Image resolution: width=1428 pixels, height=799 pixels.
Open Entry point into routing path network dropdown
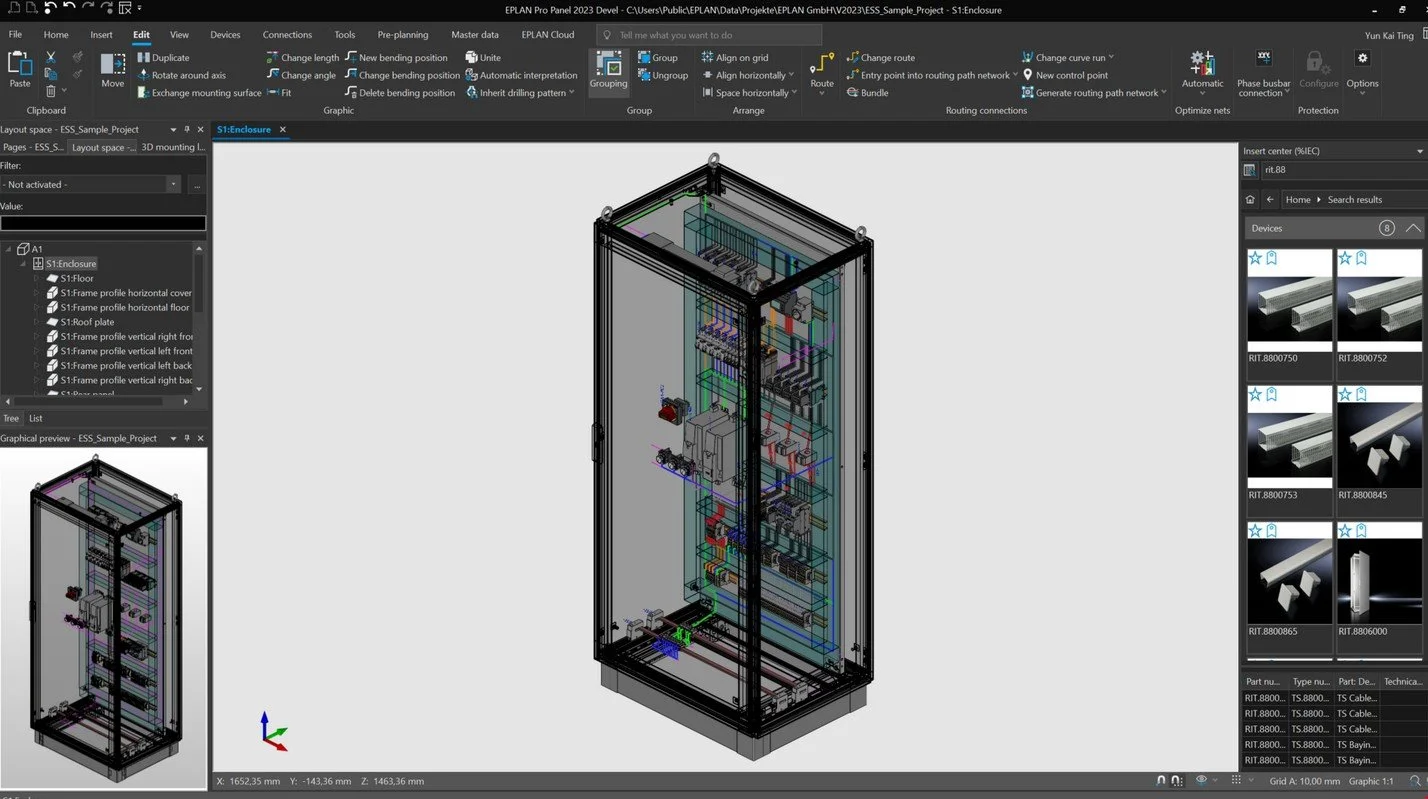[1015, 75]
